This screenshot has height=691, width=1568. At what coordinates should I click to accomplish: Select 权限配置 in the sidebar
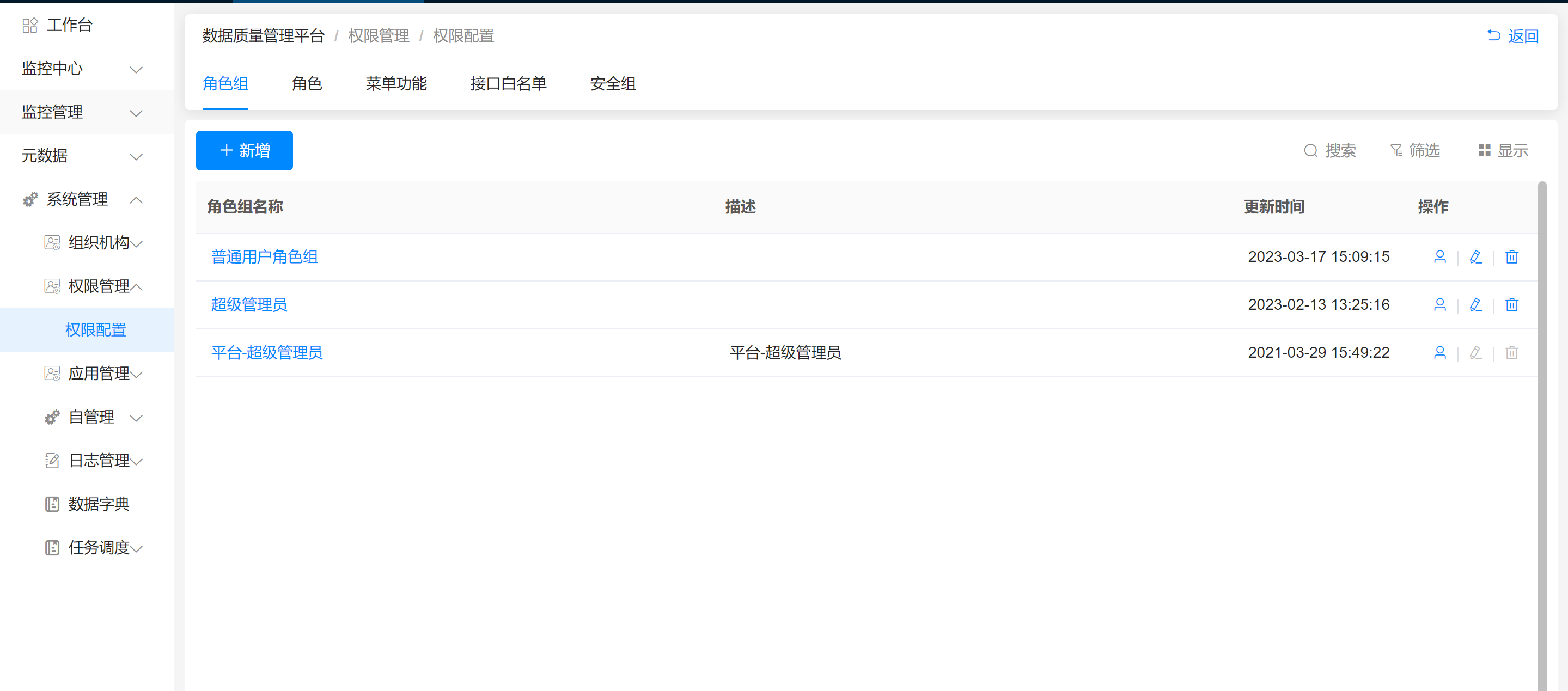[87, 330]
